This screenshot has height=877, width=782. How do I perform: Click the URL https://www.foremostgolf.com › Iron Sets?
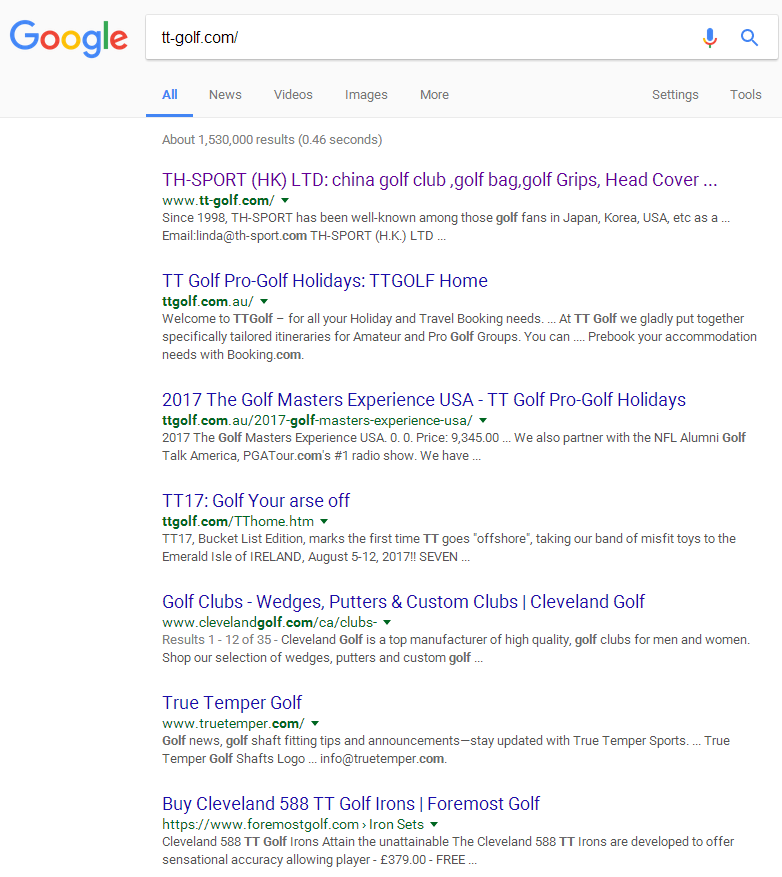point(293,824)
